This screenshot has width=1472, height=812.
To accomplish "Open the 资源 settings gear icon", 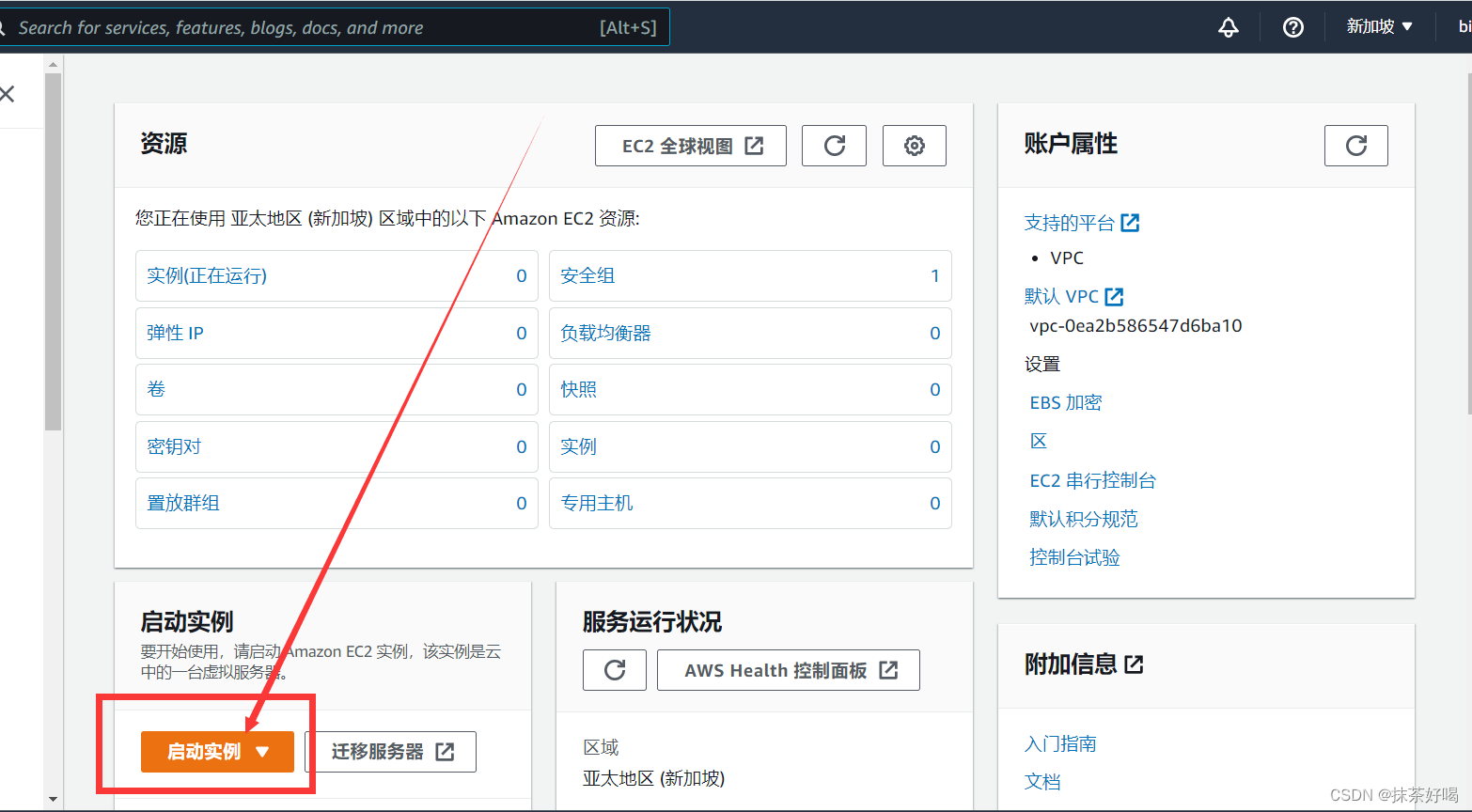I will (x=914, y=146).
